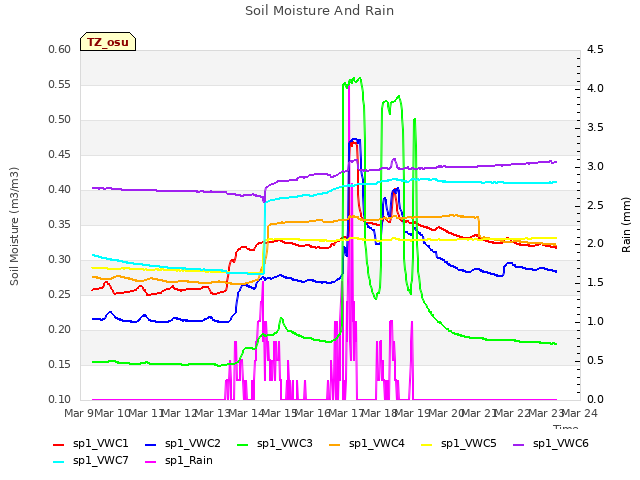Click the 3.5 rain axis label
Screen dimensions: 640x480
point(595,128)
